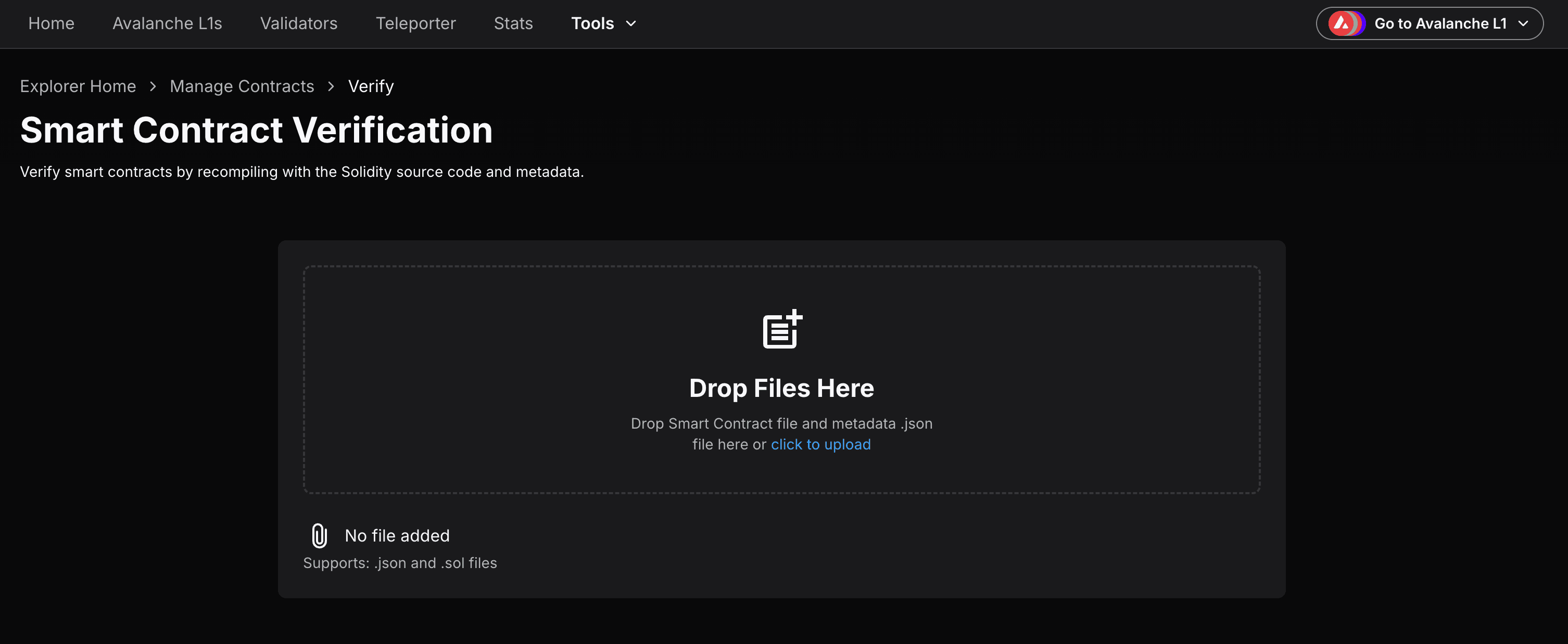
Task: Click chevron inside Go to Avalanche L1
Action: [1523, 24]
